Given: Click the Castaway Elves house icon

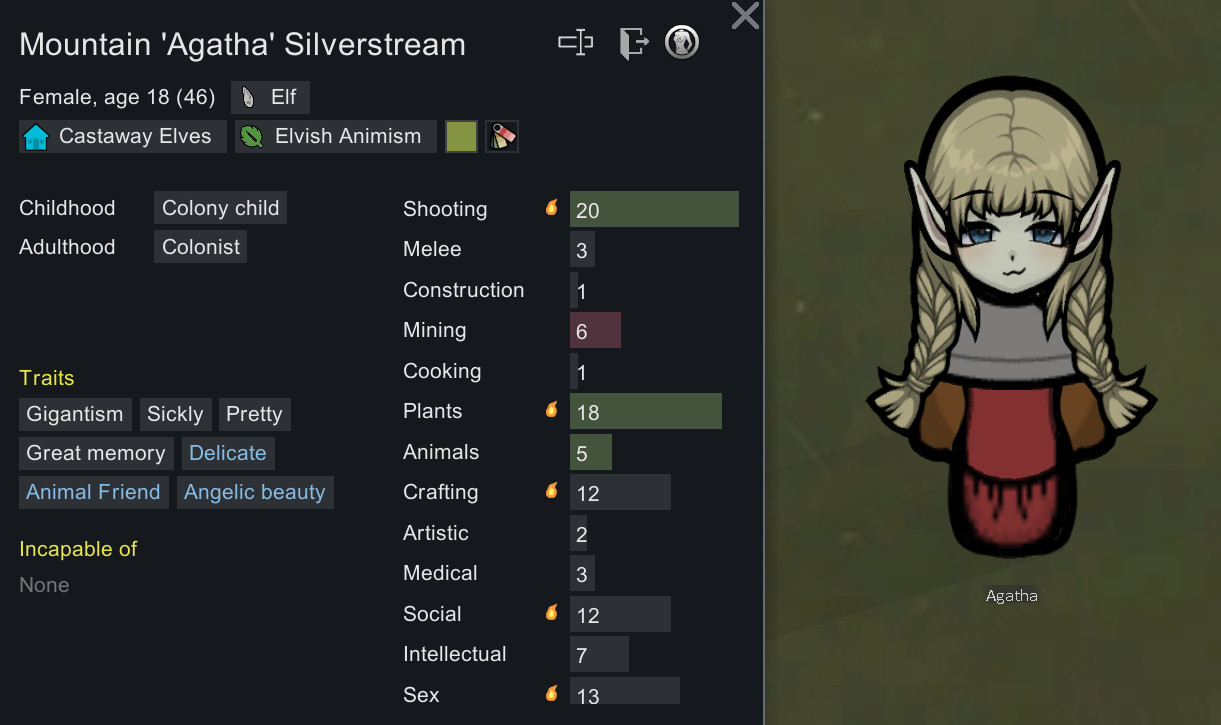Looking at the screenshot, I should 37,137.
